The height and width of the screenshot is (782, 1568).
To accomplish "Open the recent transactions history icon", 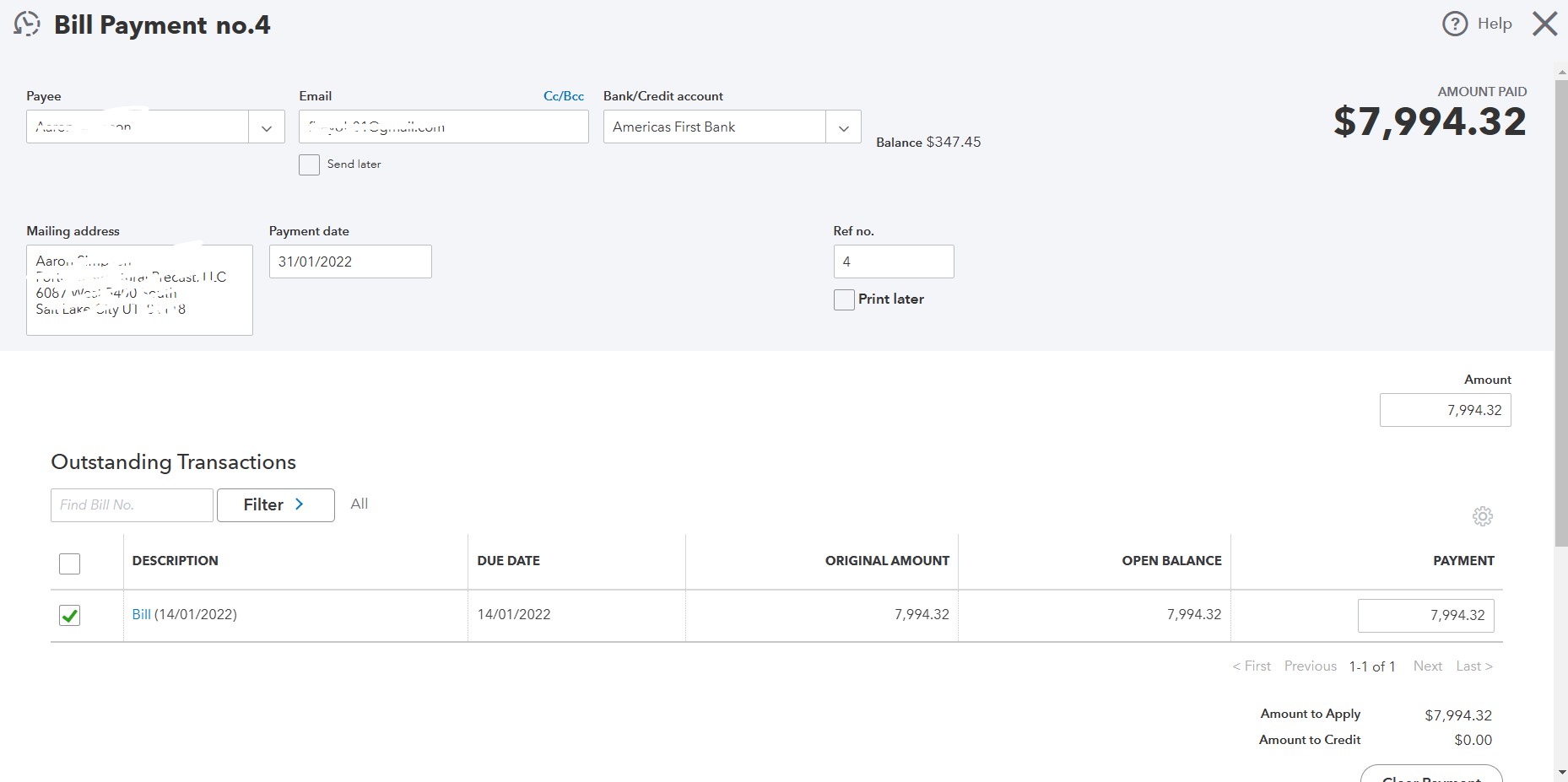I will 27,24.
